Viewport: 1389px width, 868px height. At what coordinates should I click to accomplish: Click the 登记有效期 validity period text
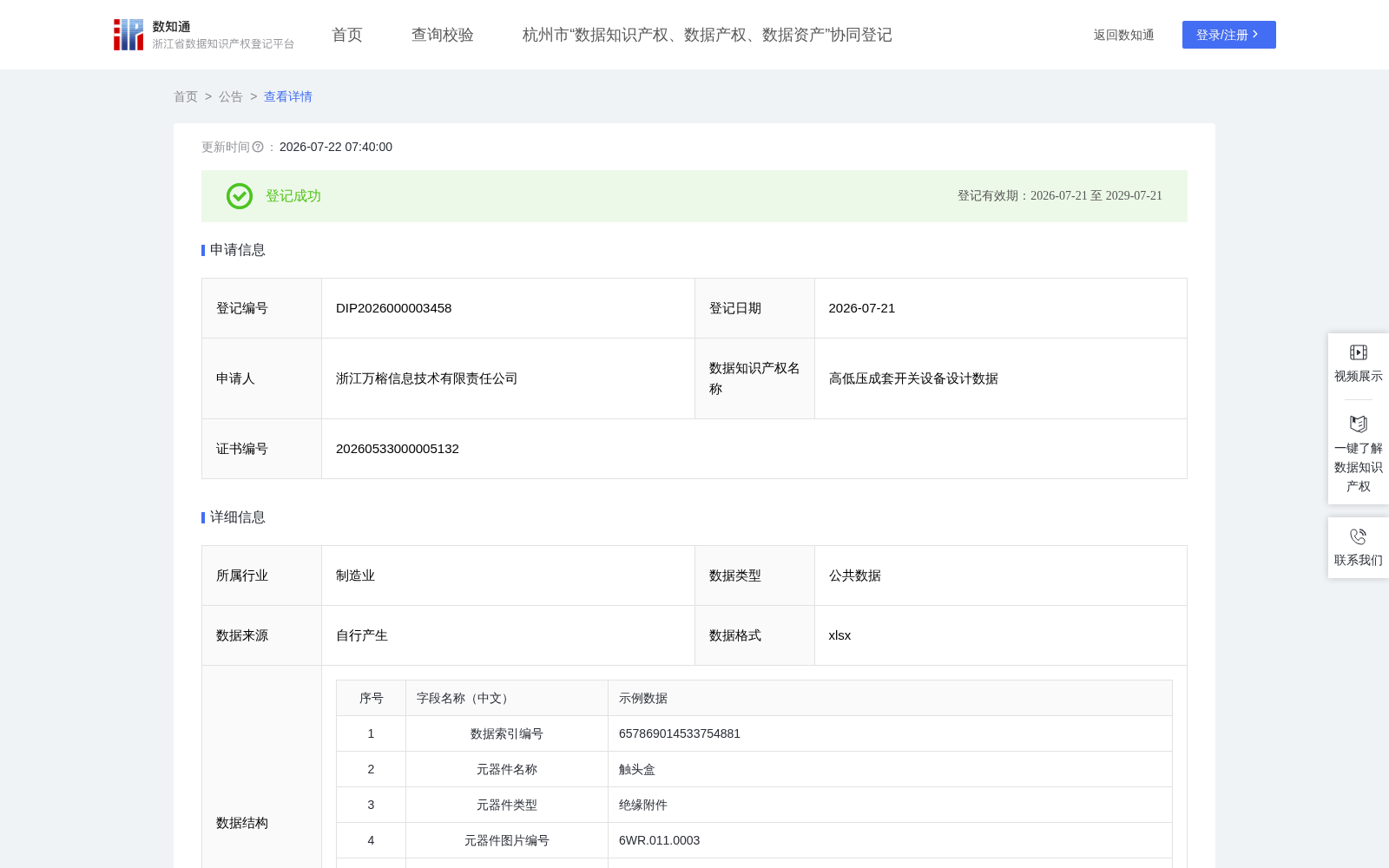tap(1060, 196)
